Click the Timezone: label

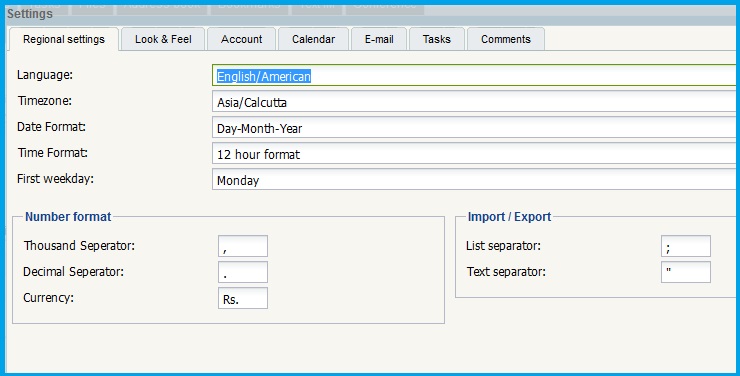[x=45, y=101]
